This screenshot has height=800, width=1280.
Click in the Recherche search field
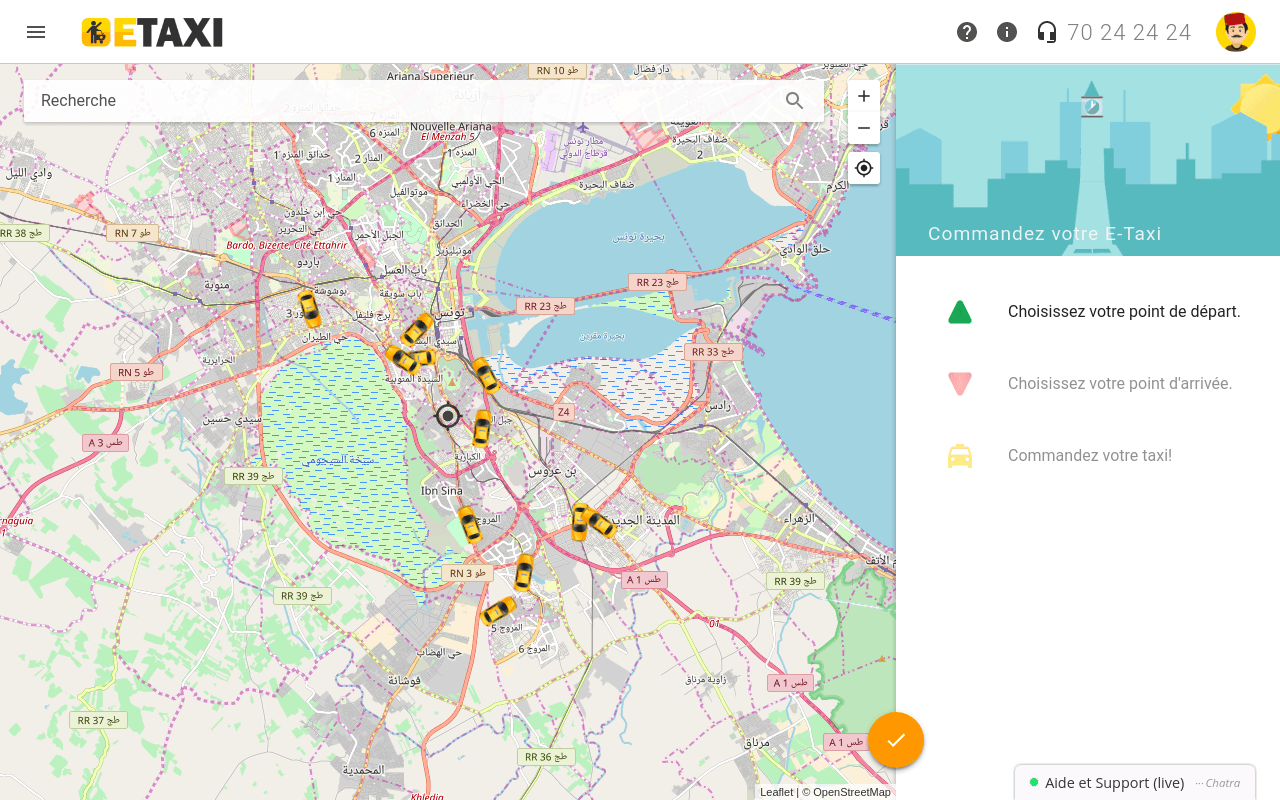(400, 101)
